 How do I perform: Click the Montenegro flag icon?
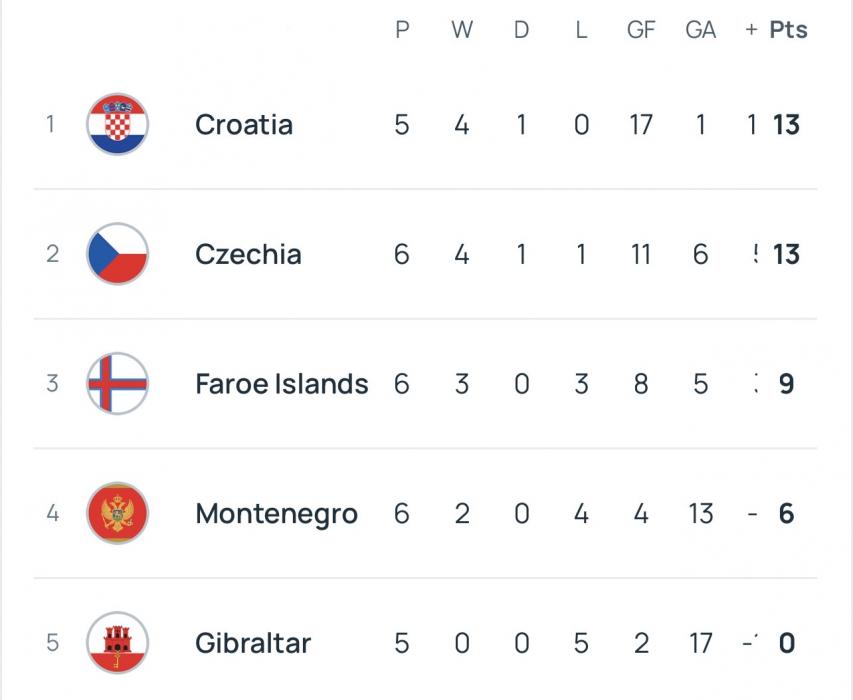(118, 514)
